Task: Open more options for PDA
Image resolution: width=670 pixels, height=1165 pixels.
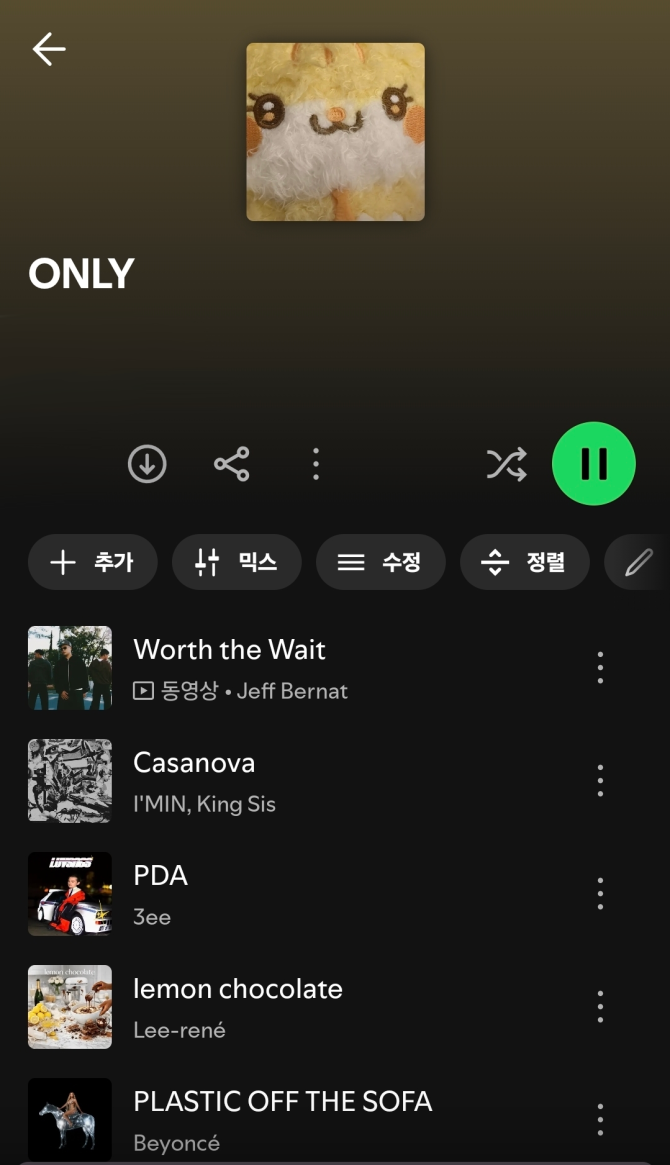Action: pyautogui.click(x=600, y=894)
